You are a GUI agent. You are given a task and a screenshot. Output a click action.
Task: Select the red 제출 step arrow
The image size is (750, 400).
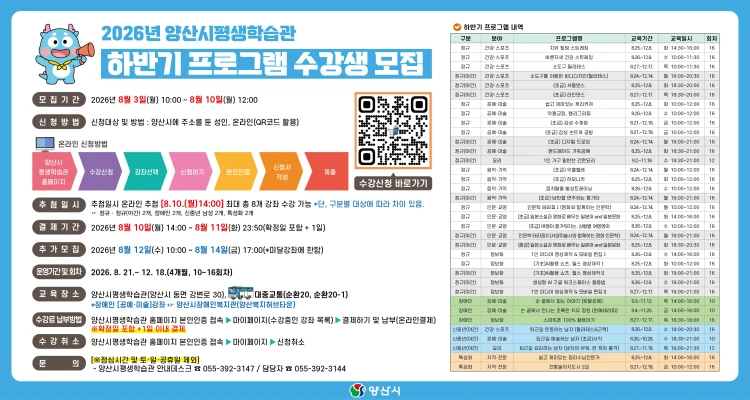327,171
